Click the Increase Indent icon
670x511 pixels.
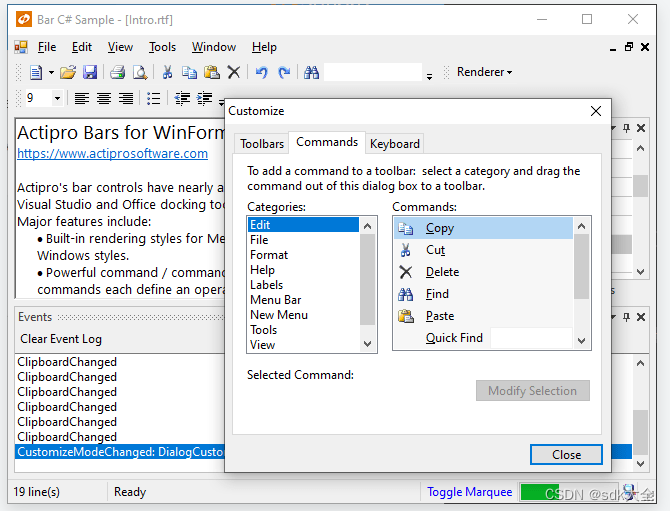(x=204, y=99)
